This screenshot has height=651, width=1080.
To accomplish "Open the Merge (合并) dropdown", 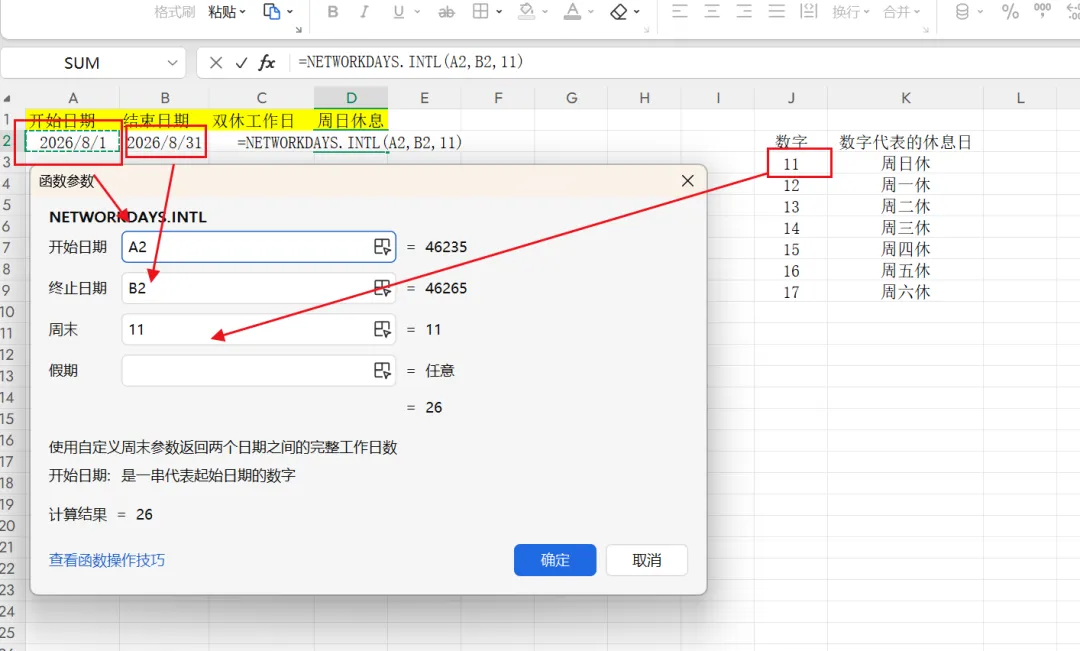I will click(x=902, y=12).
